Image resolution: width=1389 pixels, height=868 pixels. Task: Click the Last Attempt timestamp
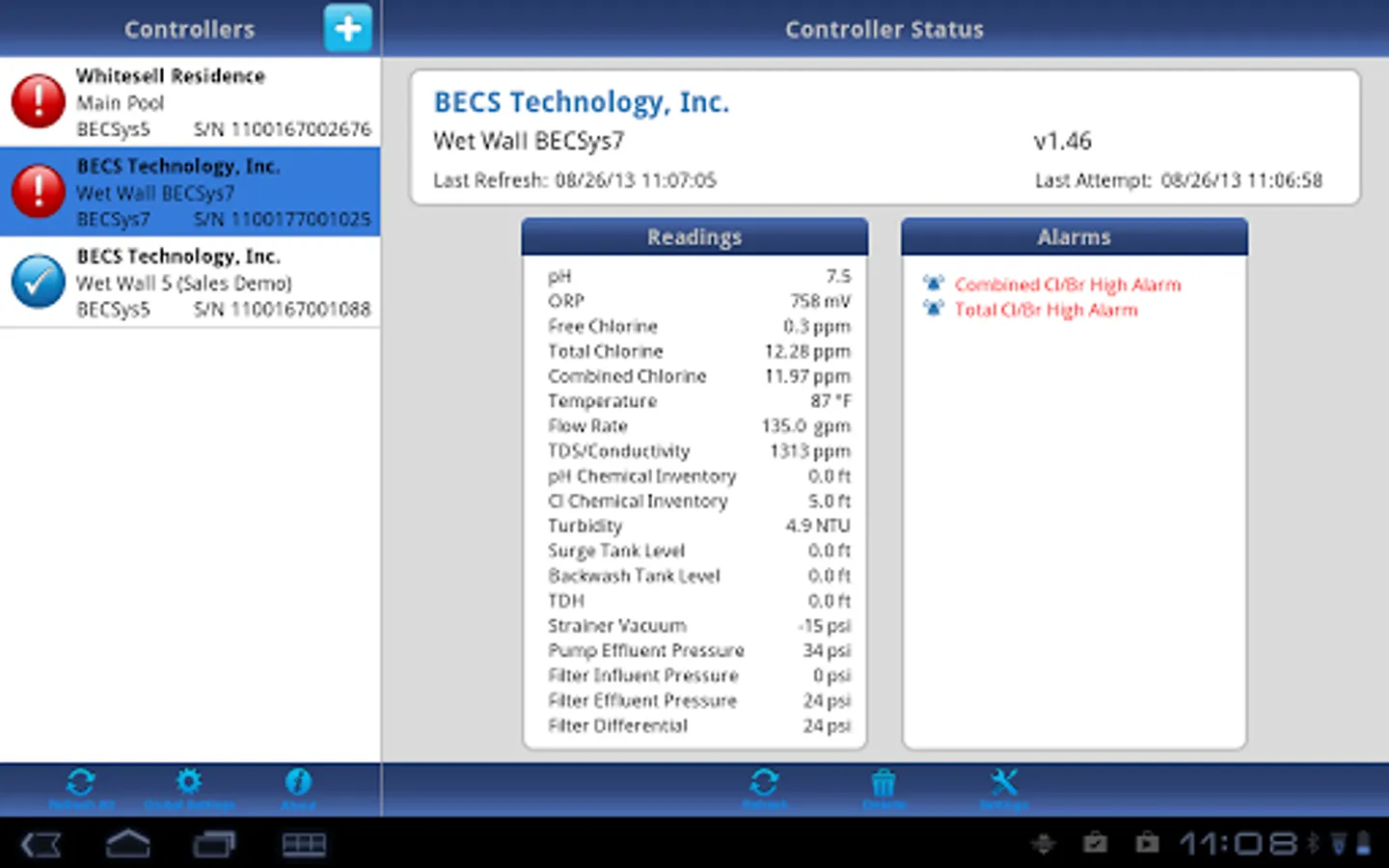1179,180
